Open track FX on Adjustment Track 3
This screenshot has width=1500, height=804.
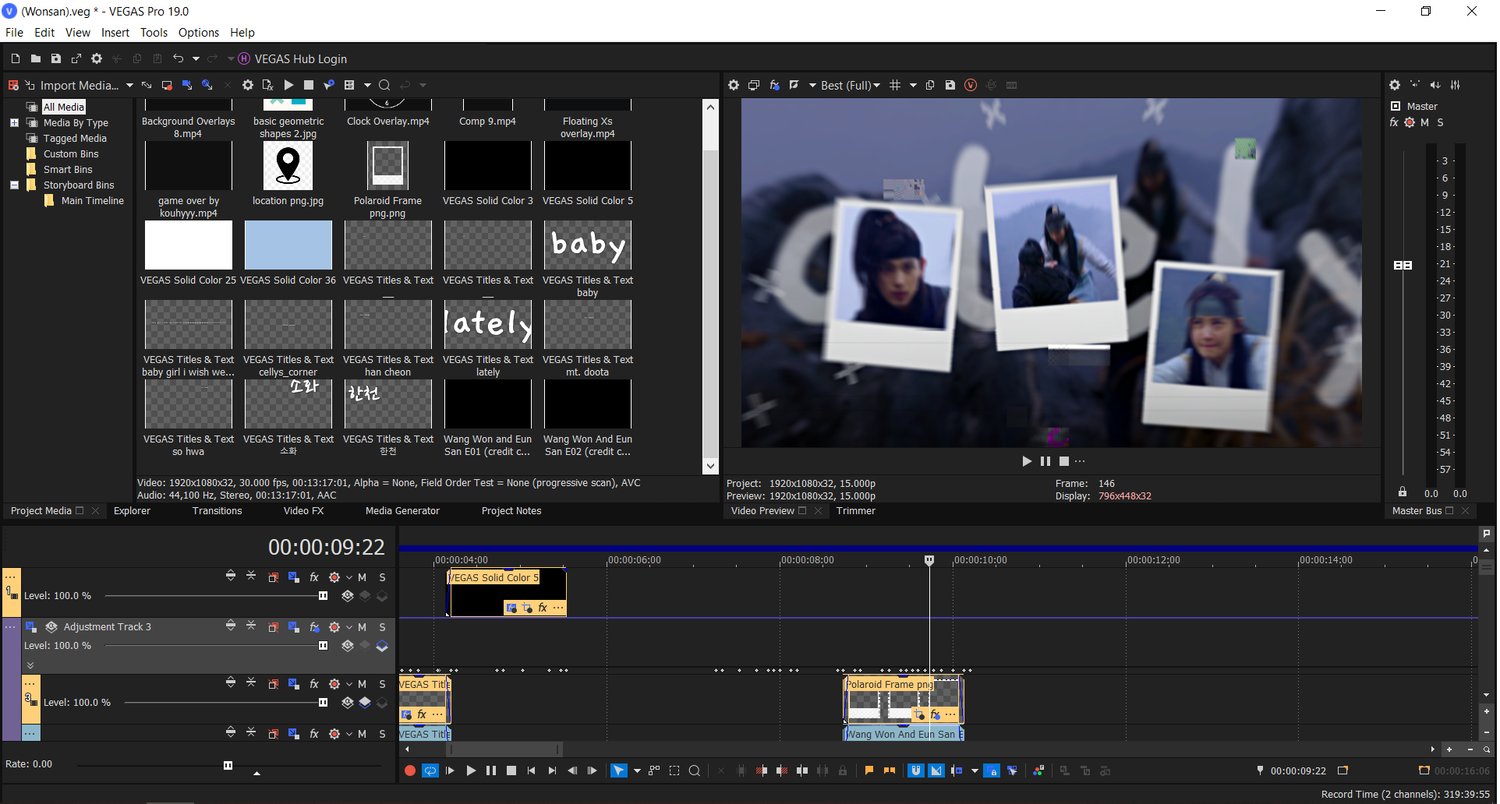point(314,627)
